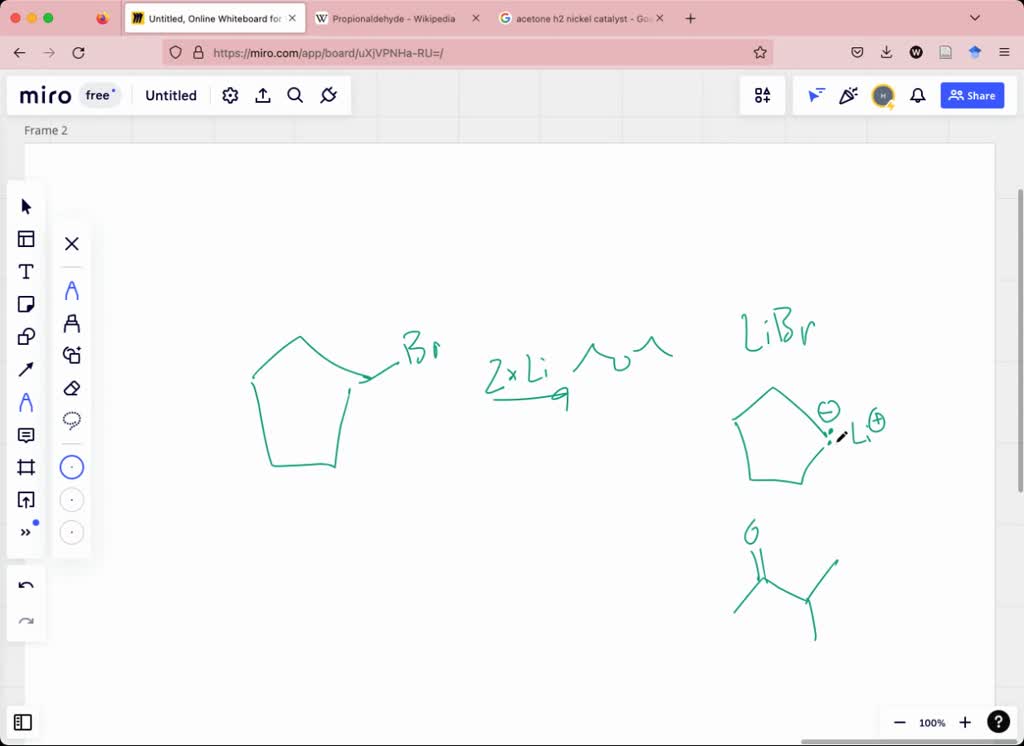Select the shapes tool
The width and height of the screenshot is (1024, 746).
click(26, 337)
